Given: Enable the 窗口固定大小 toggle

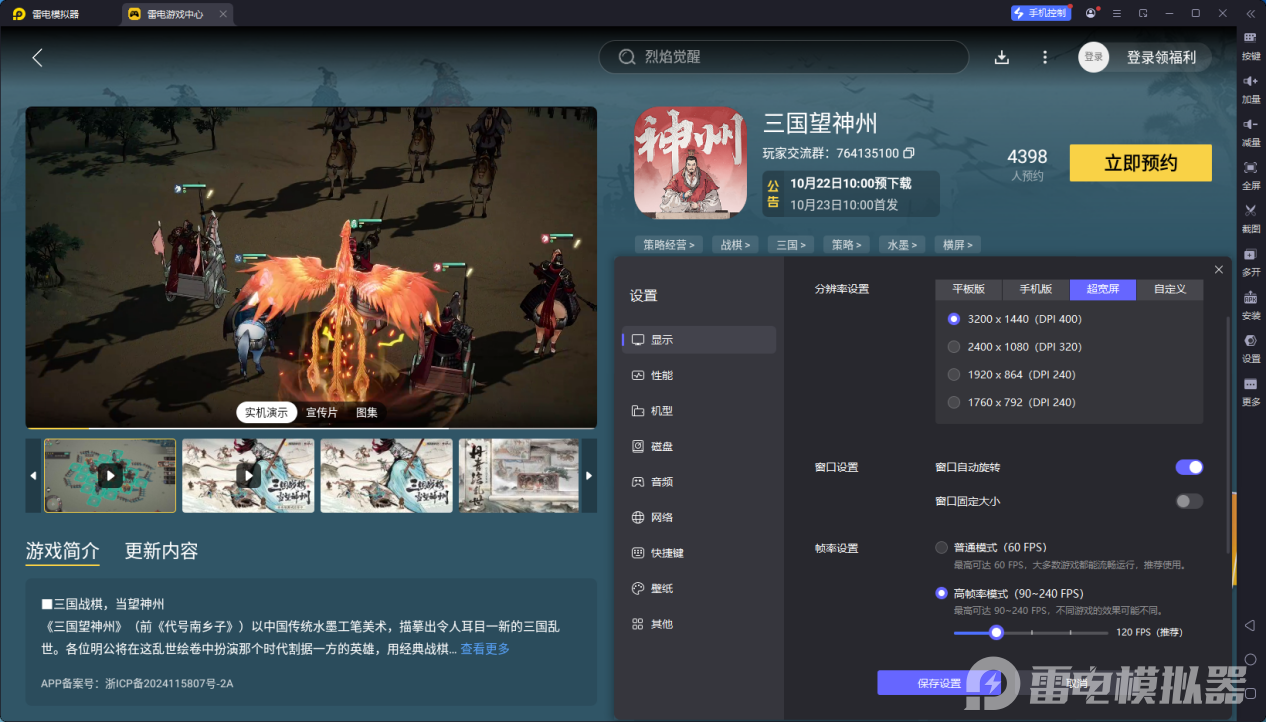Looking at the screenshot, I should pyautogui.click(x=1188, y=502).
